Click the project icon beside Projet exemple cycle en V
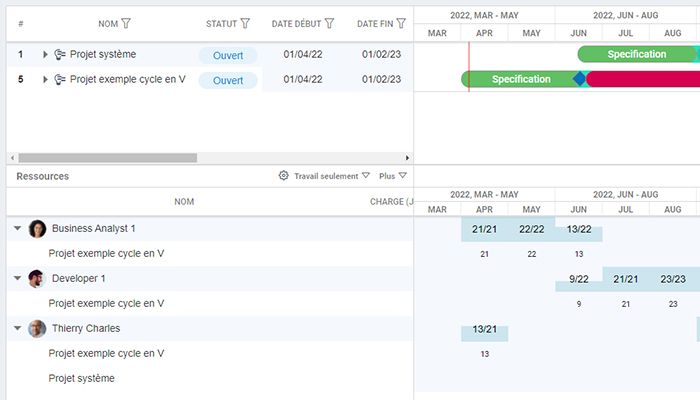700x400 pixels. 60,79
